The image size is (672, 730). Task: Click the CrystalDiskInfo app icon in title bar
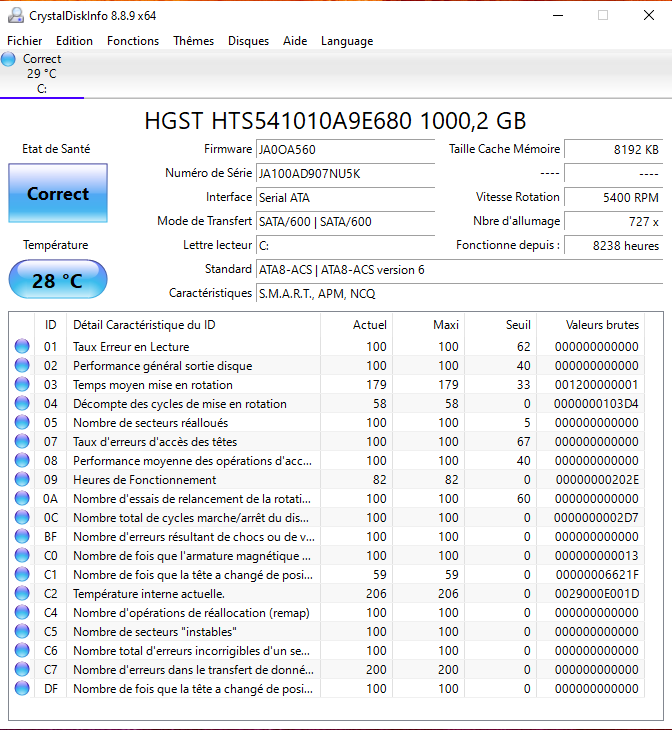pos(15,15)
